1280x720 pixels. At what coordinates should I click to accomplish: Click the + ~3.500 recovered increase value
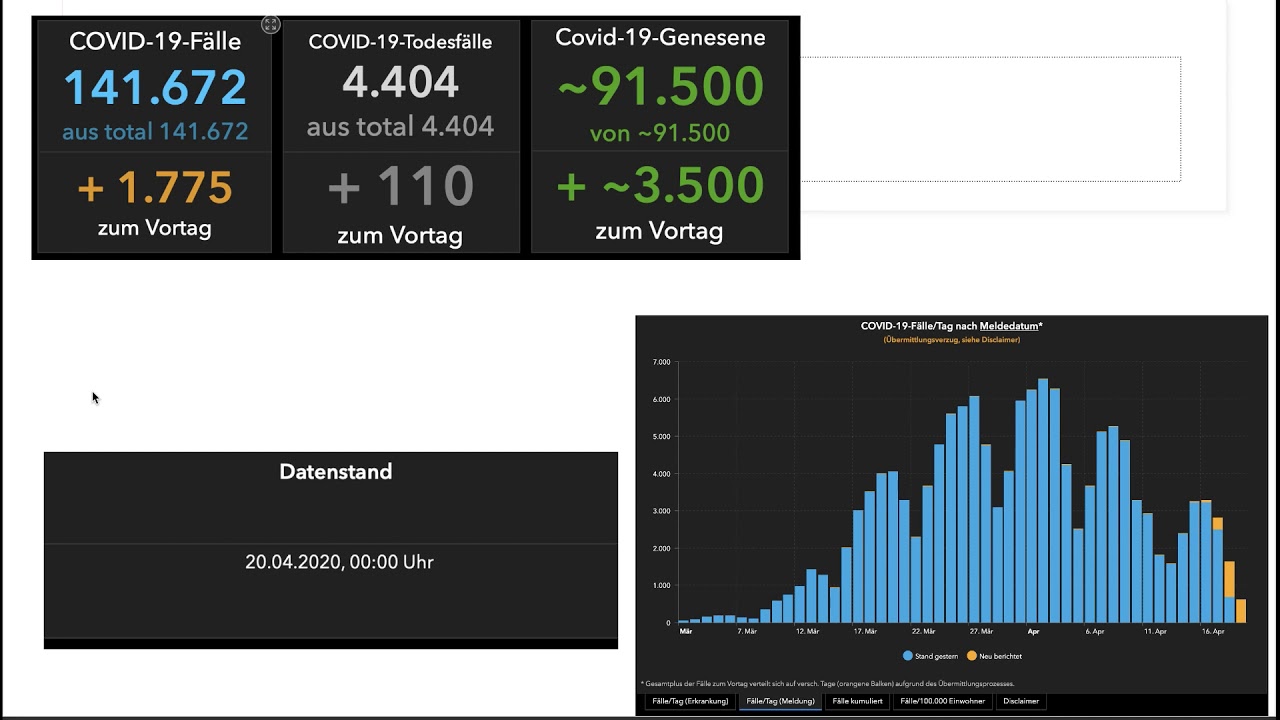tap(660, 185)
